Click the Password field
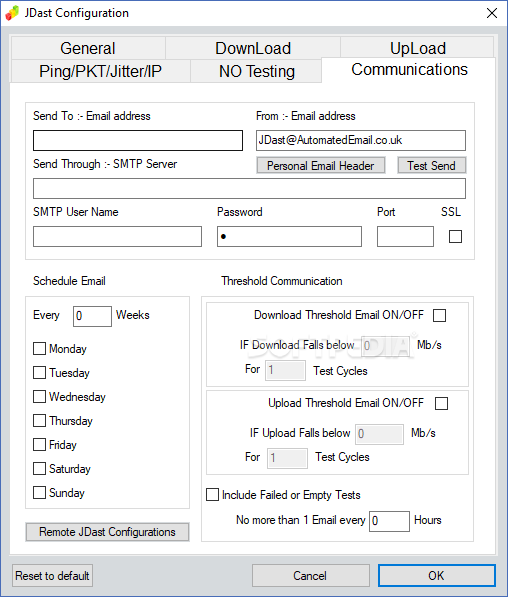This screenshot has width=508, height=597. (289, 236)
